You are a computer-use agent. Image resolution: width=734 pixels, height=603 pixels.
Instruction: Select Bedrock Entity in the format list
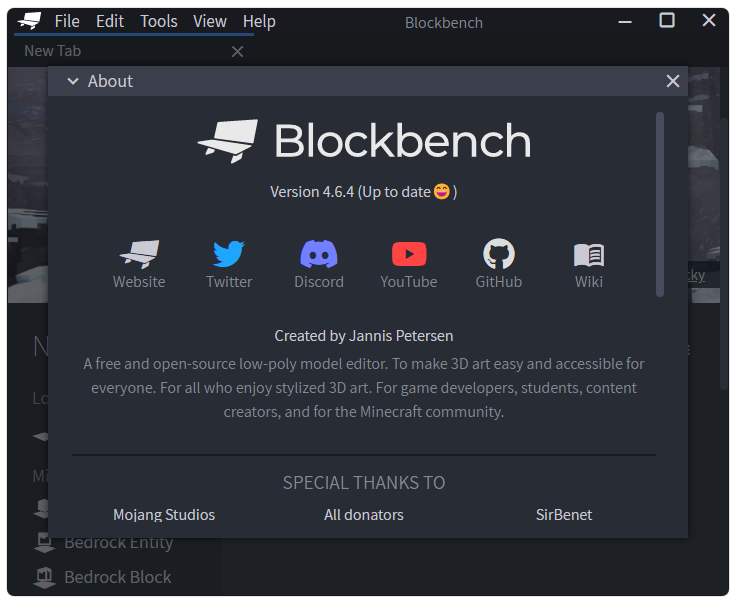pos(118,543)
